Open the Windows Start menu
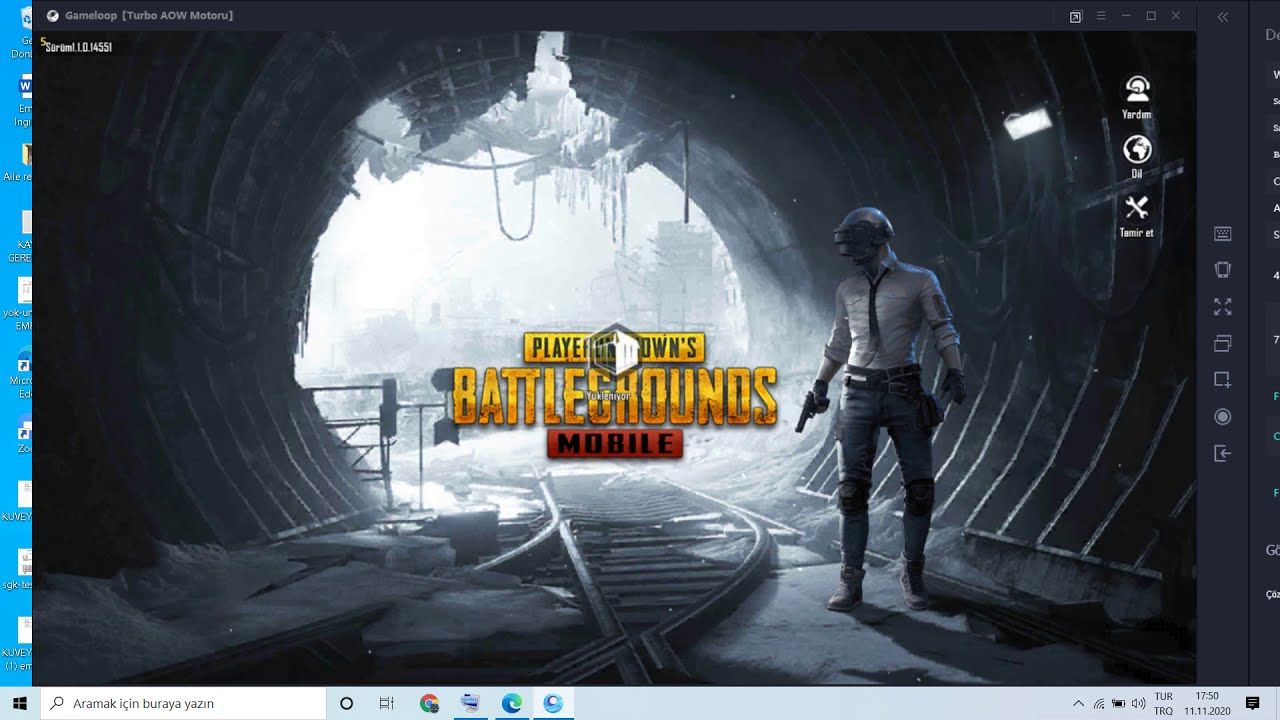 point(19,703)
